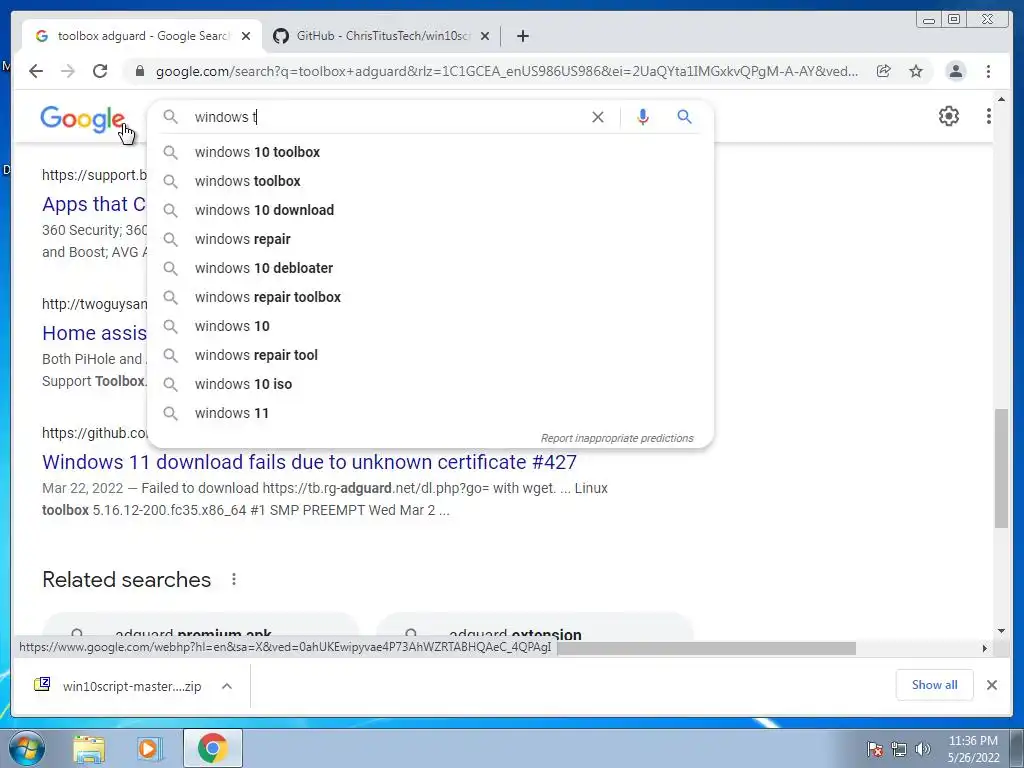Go back to previous page in Chrome
This screenshot has width=1024, height=768.
(36, 71)
